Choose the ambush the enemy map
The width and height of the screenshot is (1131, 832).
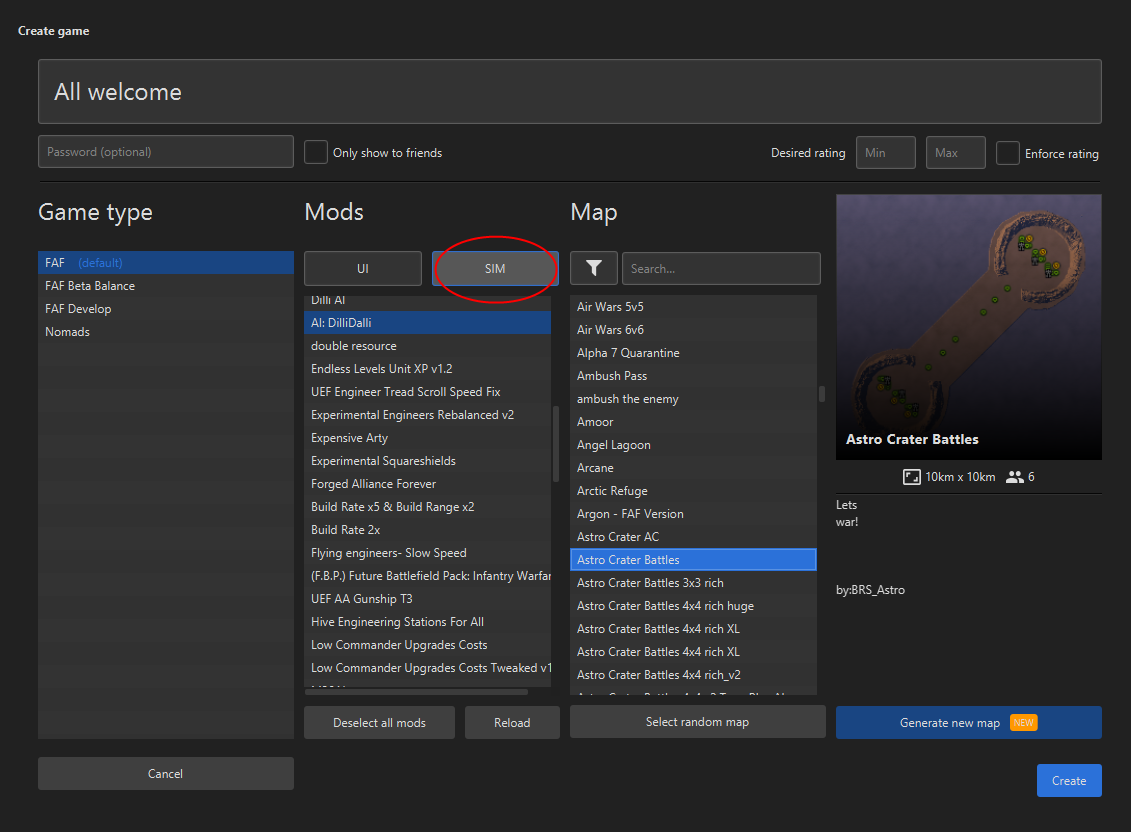[693, 399]
